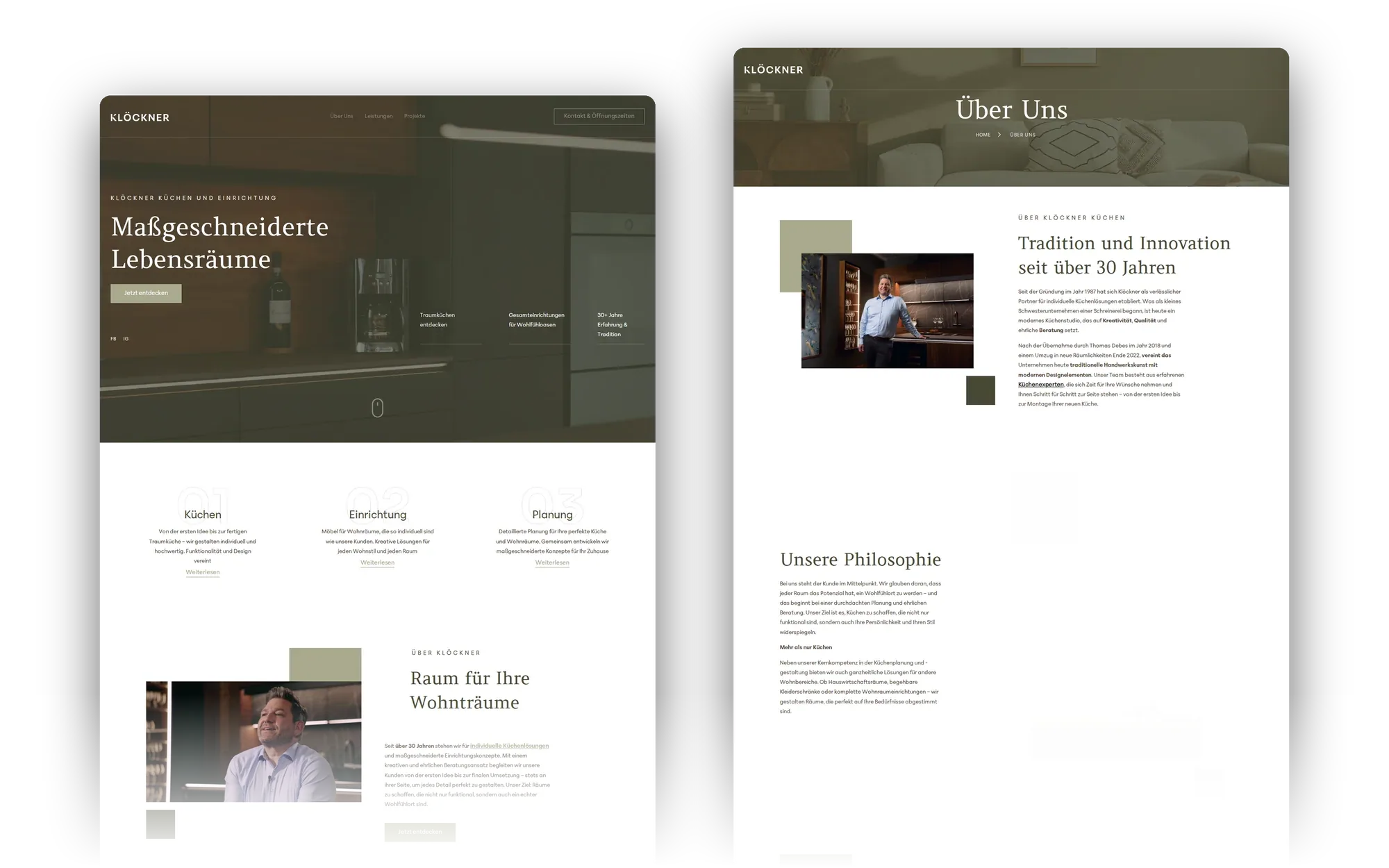Click the standing man kitchen photo

[887, 310]
